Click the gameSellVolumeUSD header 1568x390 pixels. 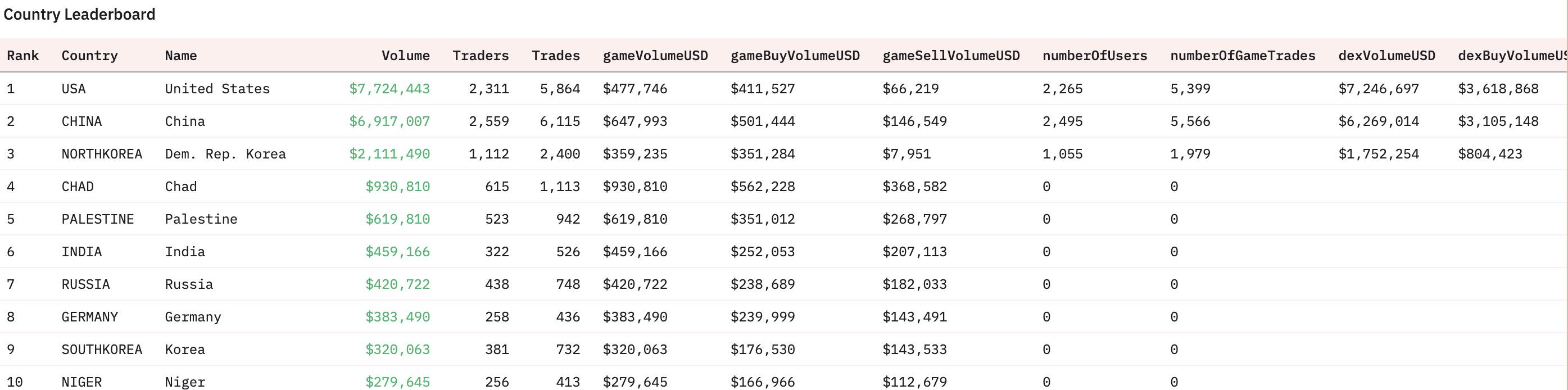click(951, 56)
